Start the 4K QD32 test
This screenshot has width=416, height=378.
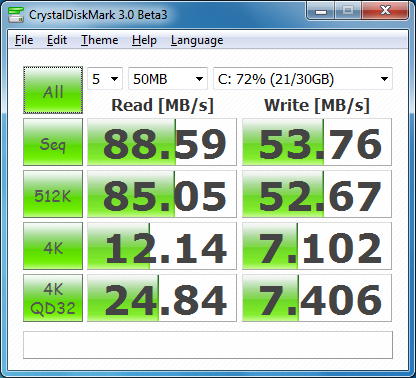[x=53, y=298]
